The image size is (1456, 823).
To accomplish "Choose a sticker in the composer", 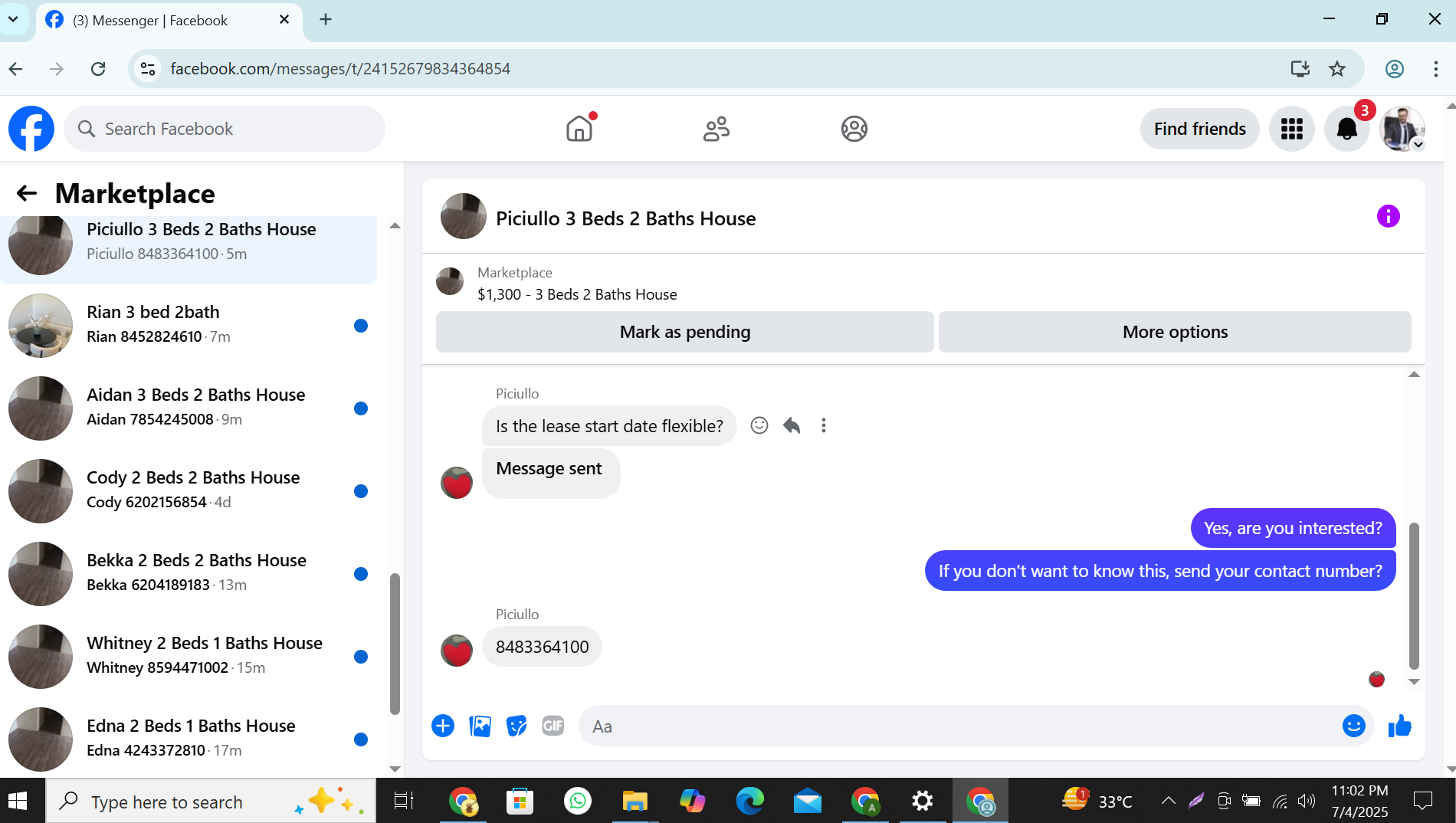I will tap(516, 726).
